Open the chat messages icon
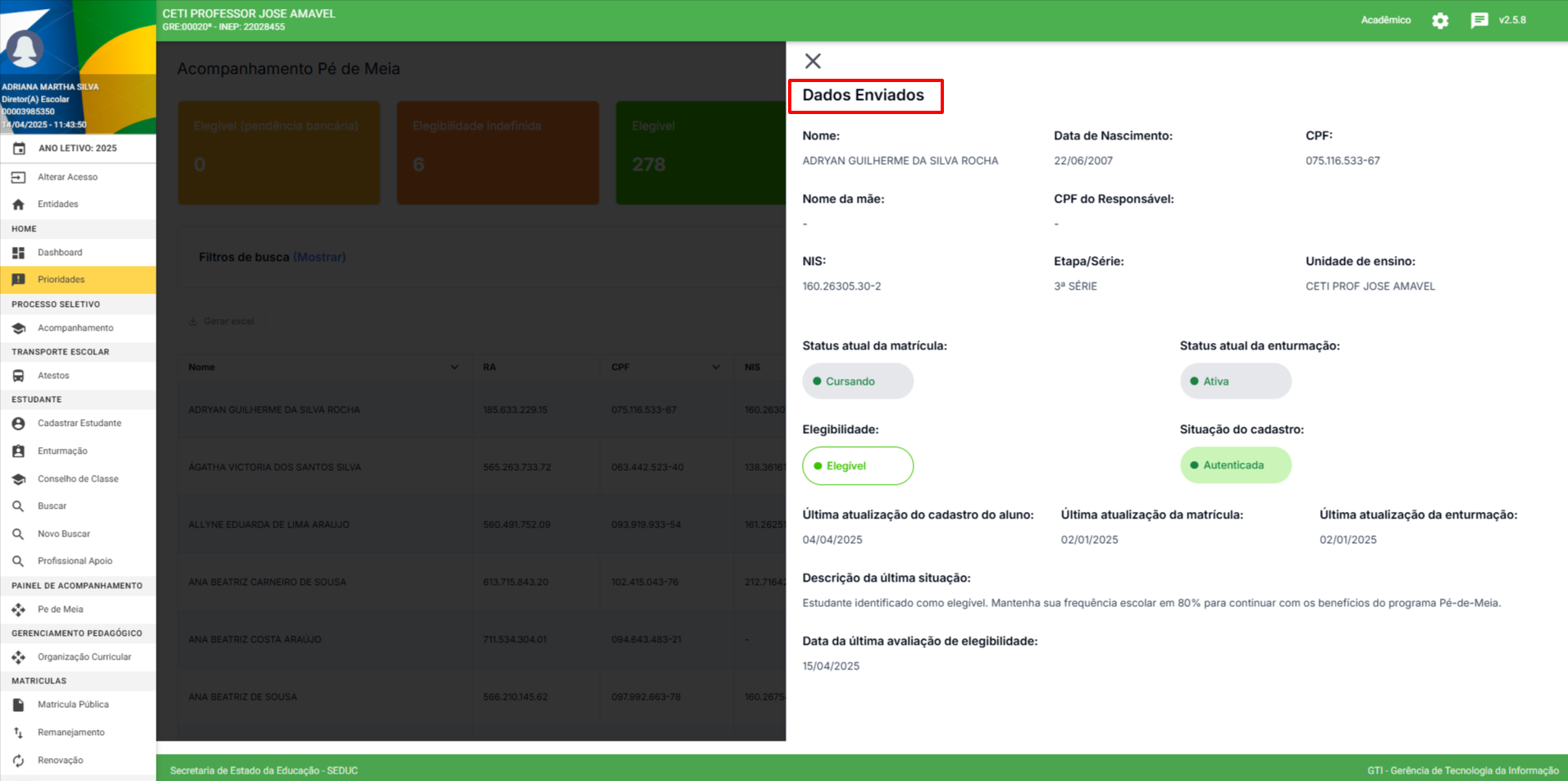This screenshot has height=781, width=1568. click(x=1479, y=21)
